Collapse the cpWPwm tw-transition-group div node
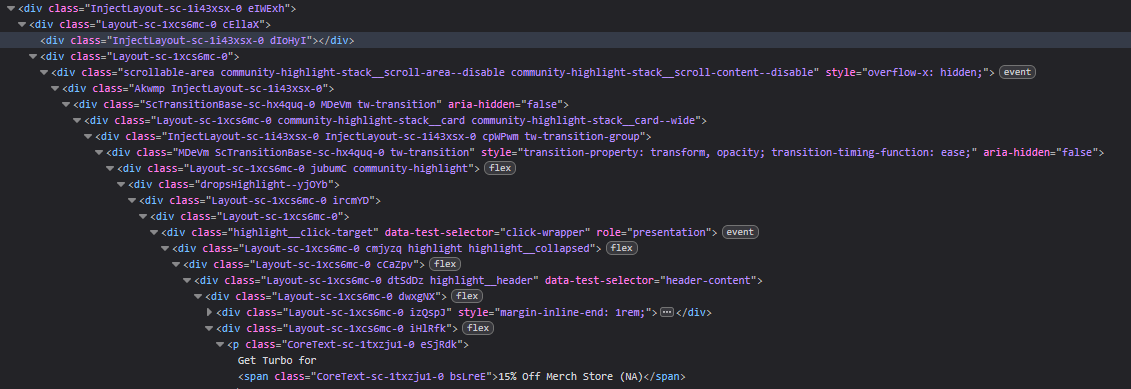The width and height of the screenshot is (1131, 389). 88,136
